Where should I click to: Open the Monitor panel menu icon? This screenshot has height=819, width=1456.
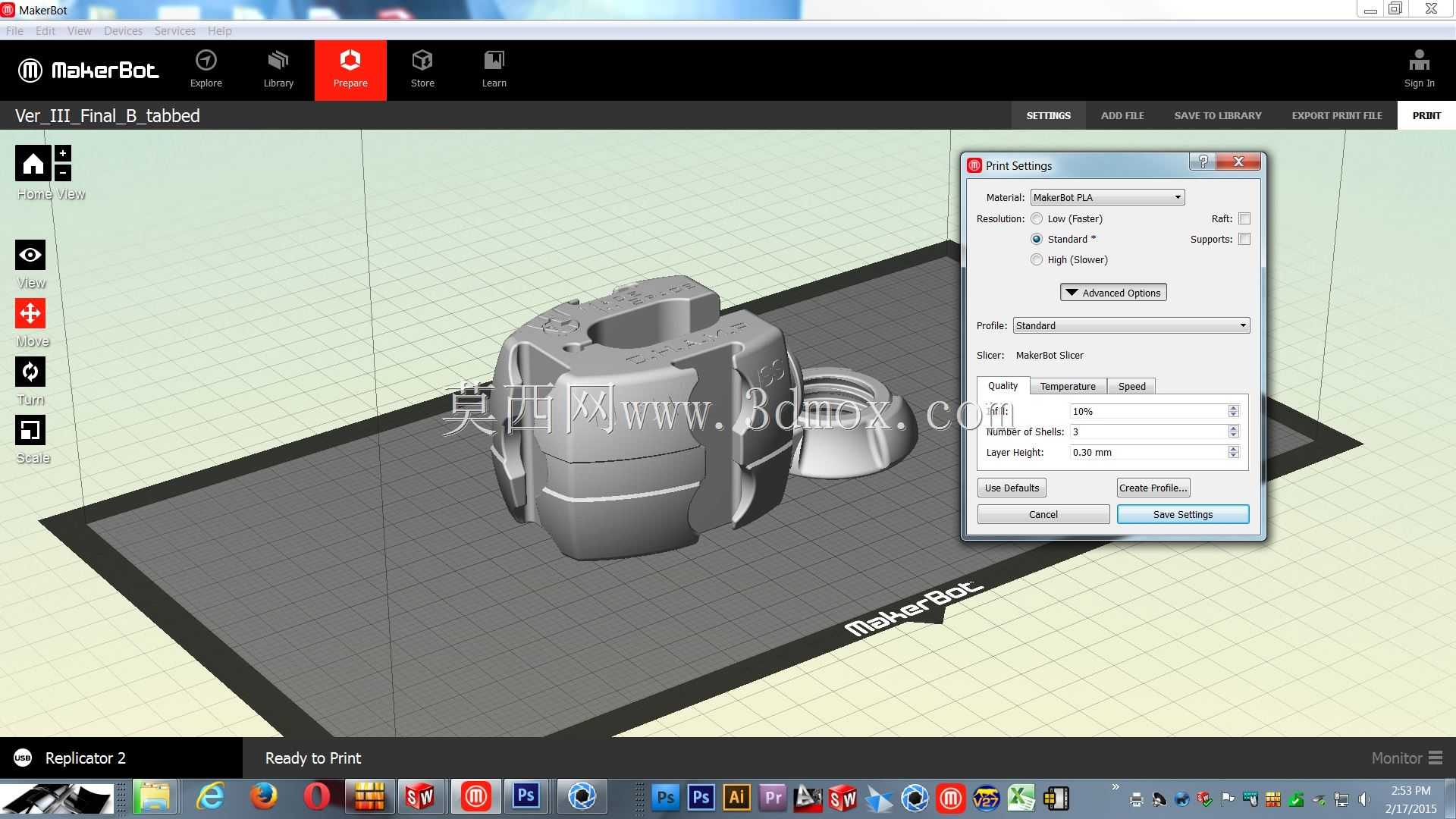[1436, 758]
